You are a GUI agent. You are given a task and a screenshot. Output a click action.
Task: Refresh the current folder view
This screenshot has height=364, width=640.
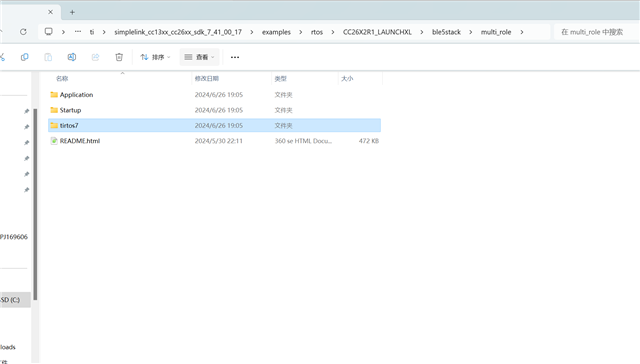23,32
